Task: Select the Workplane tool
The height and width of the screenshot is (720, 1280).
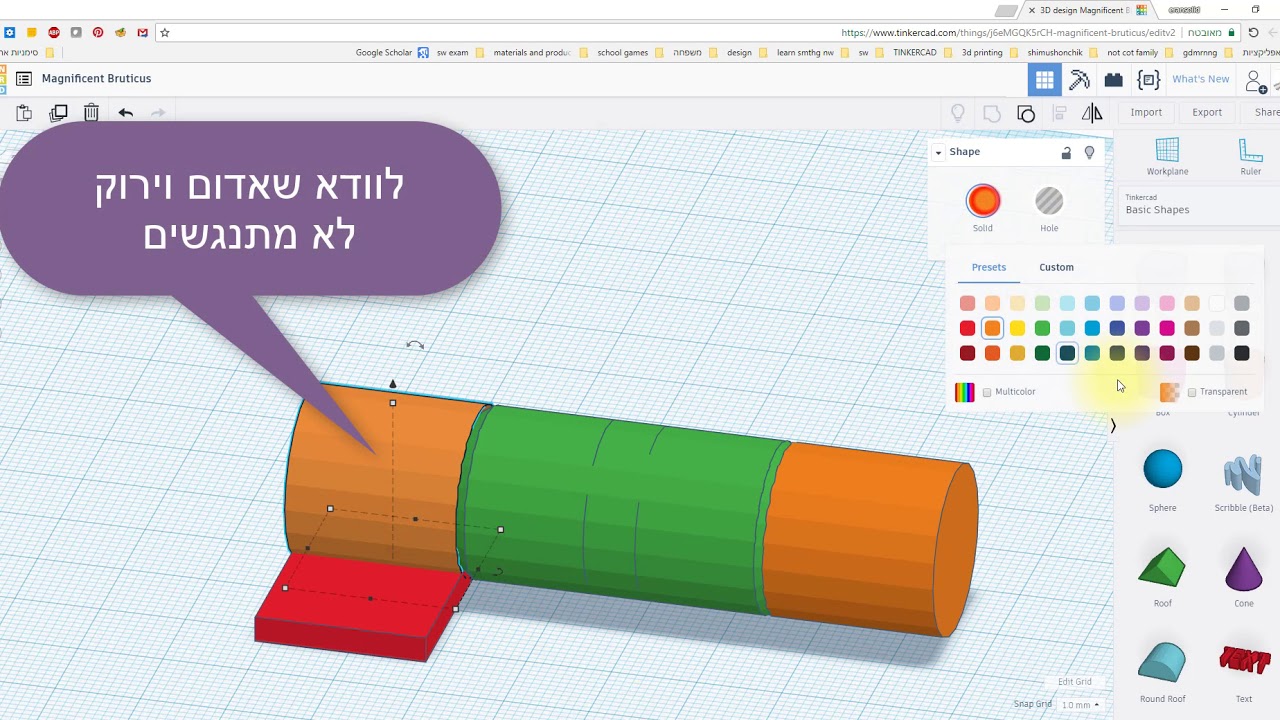Action: point(1167,157)
